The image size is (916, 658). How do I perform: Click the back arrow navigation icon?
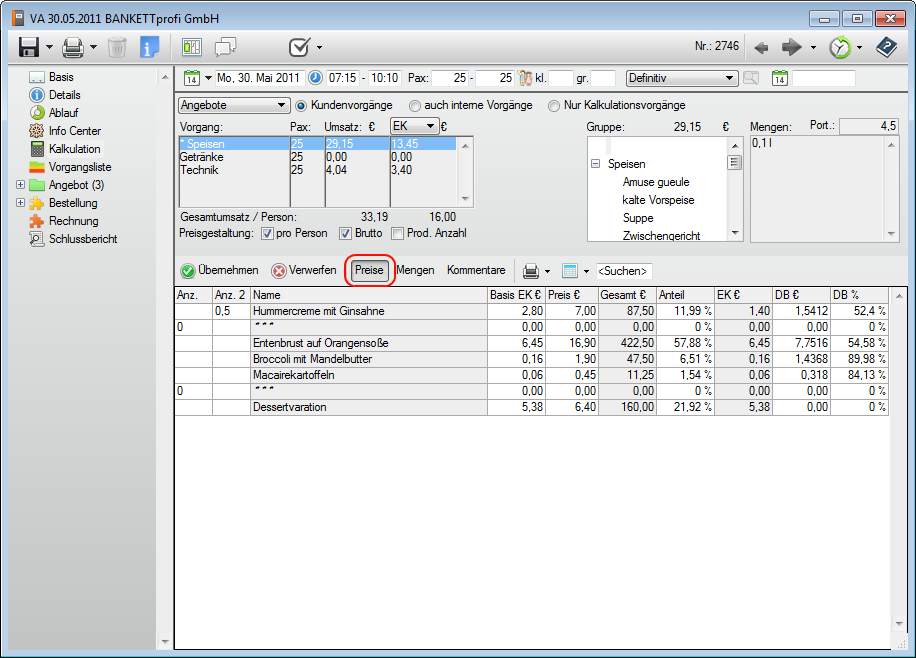coord(761,47)
